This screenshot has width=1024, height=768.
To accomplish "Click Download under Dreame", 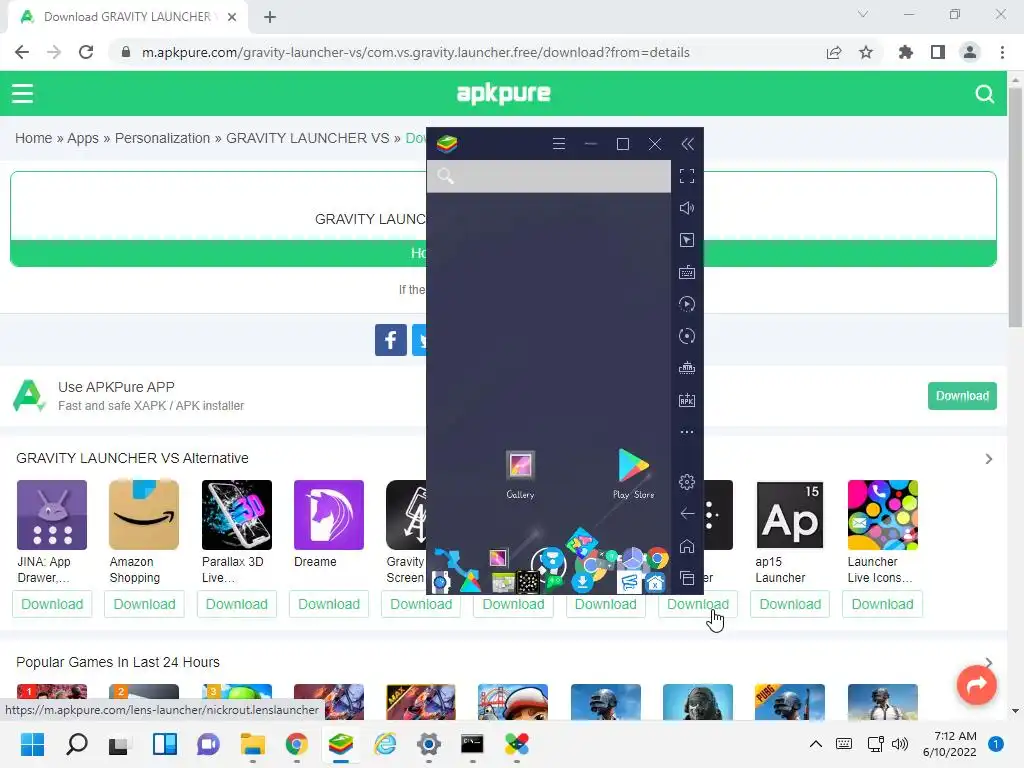I will [328, 604].
